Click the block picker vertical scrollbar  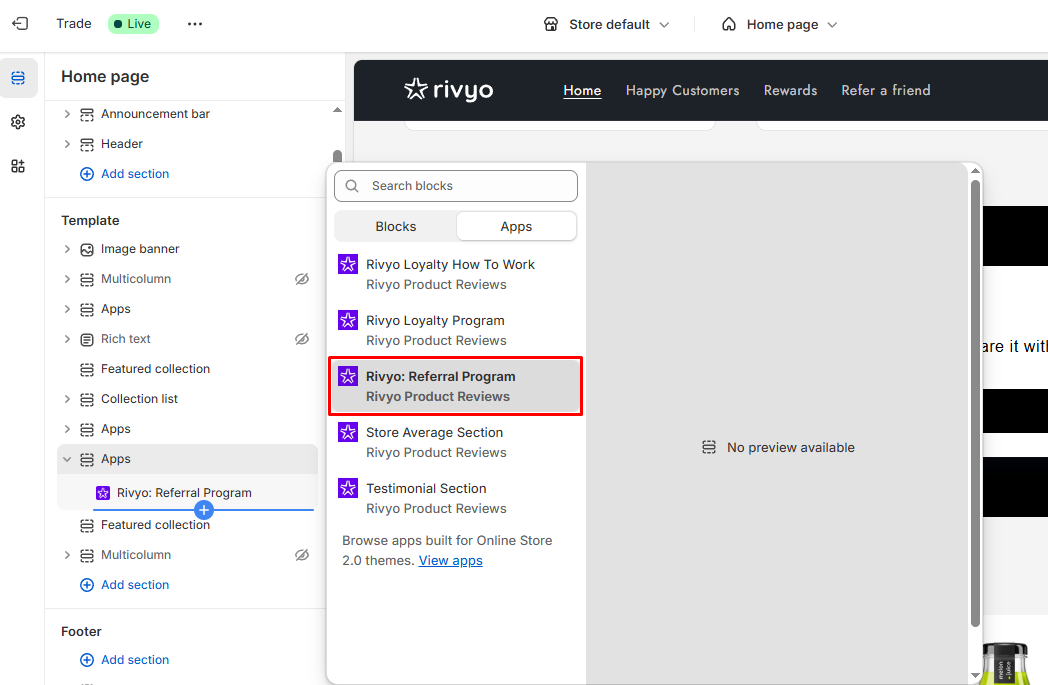[975, 403]
